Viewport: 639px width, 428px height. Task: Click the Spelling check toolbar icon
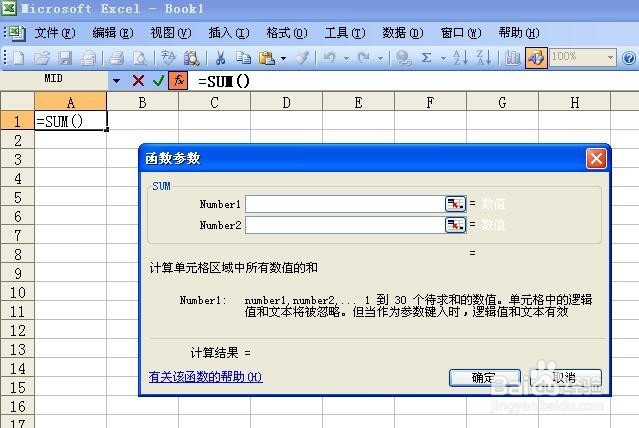point(168,58)
